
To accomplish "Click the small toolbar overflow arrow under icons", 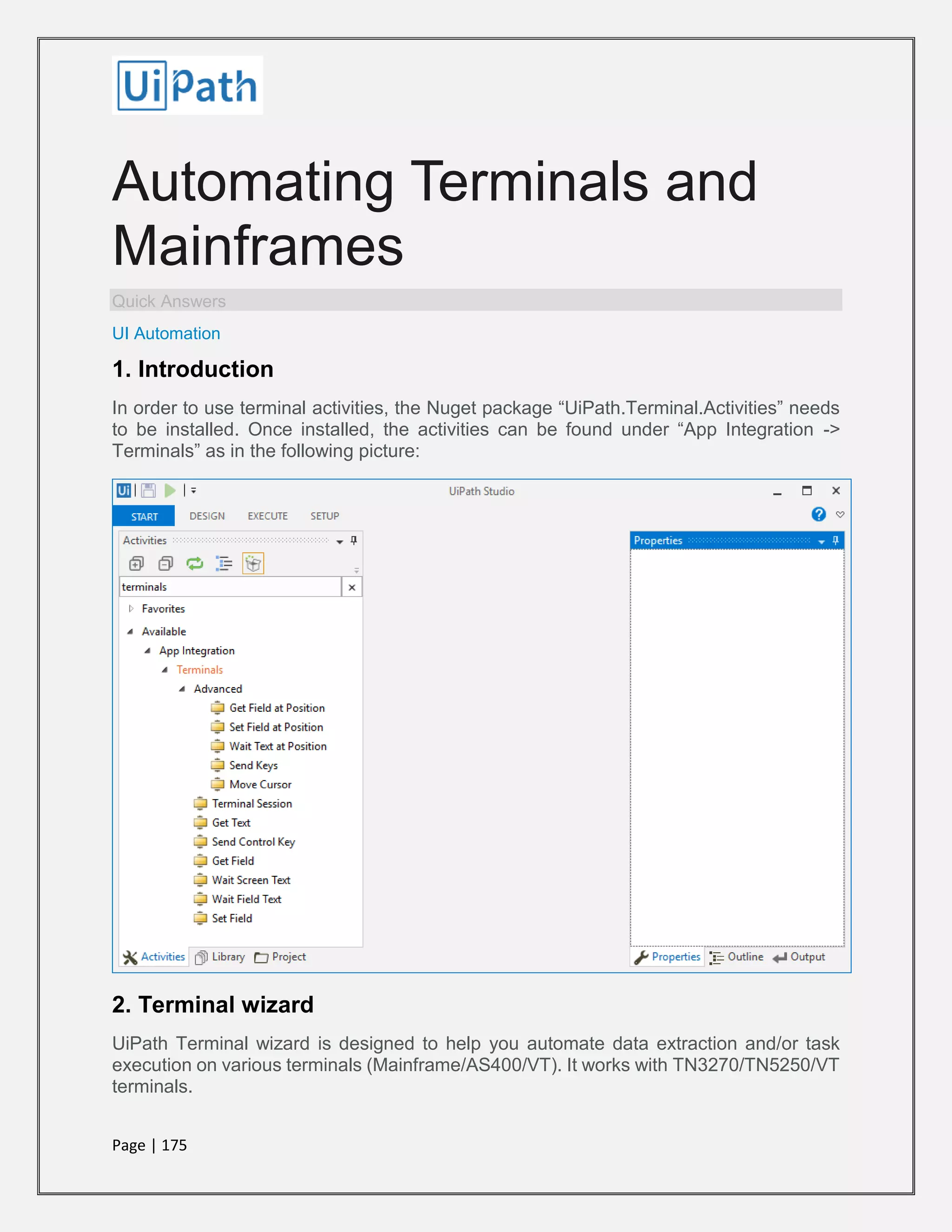I will tap(357, 570).
